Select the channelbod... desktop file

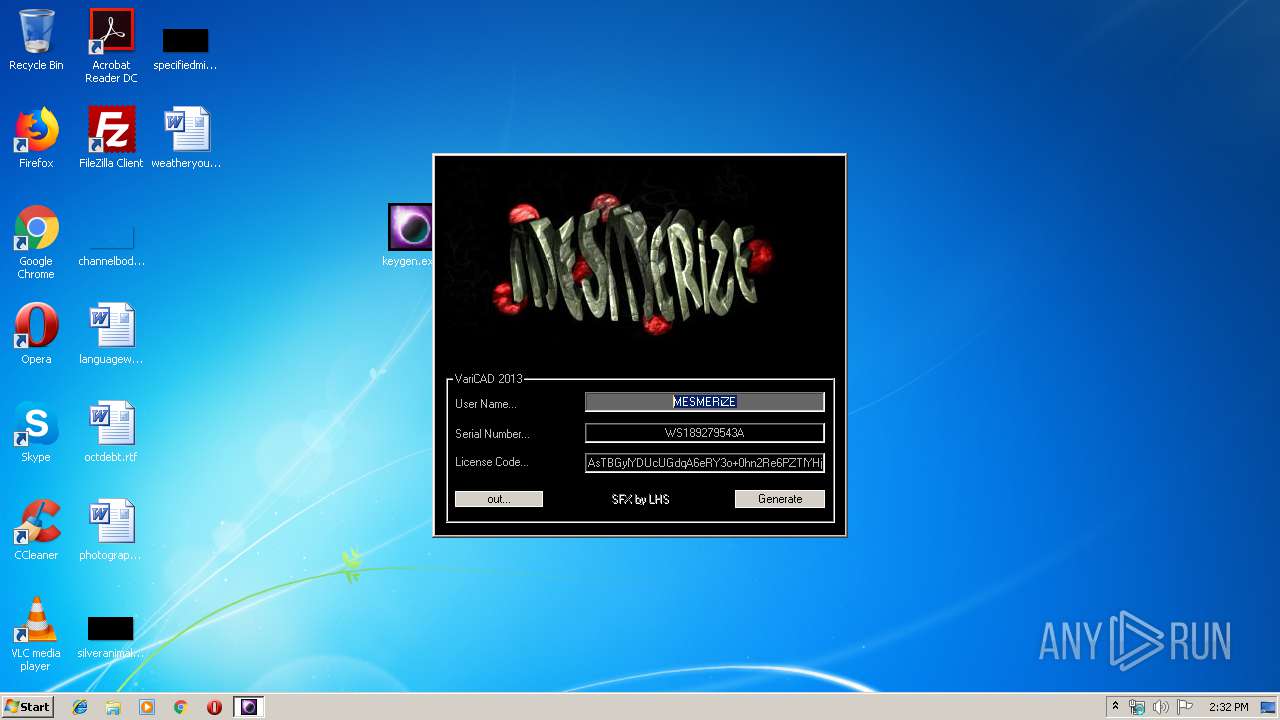(111, 245)
